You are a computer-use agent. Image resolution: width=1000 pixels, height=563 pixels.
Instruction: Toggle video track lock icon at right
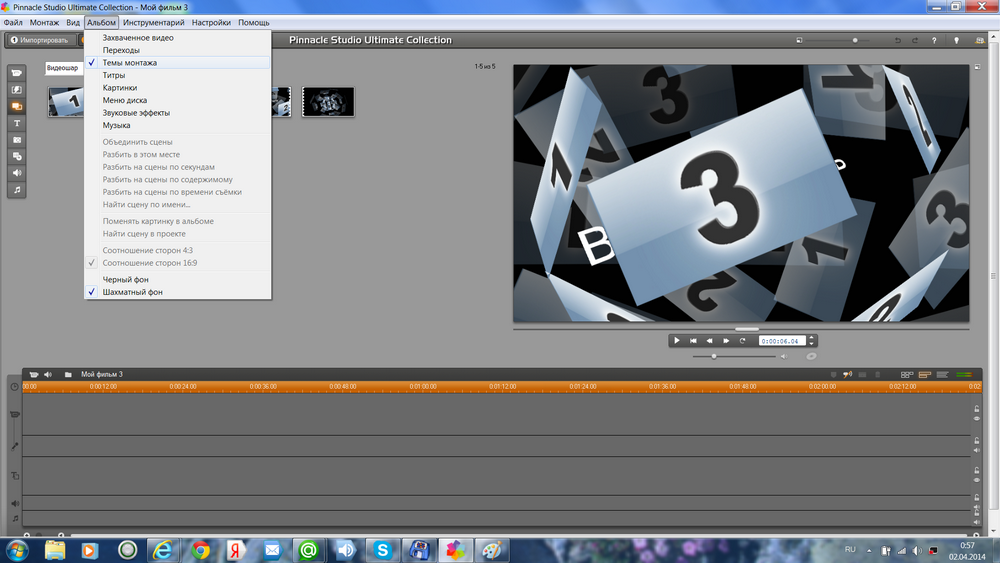click(x=976, y=409)
